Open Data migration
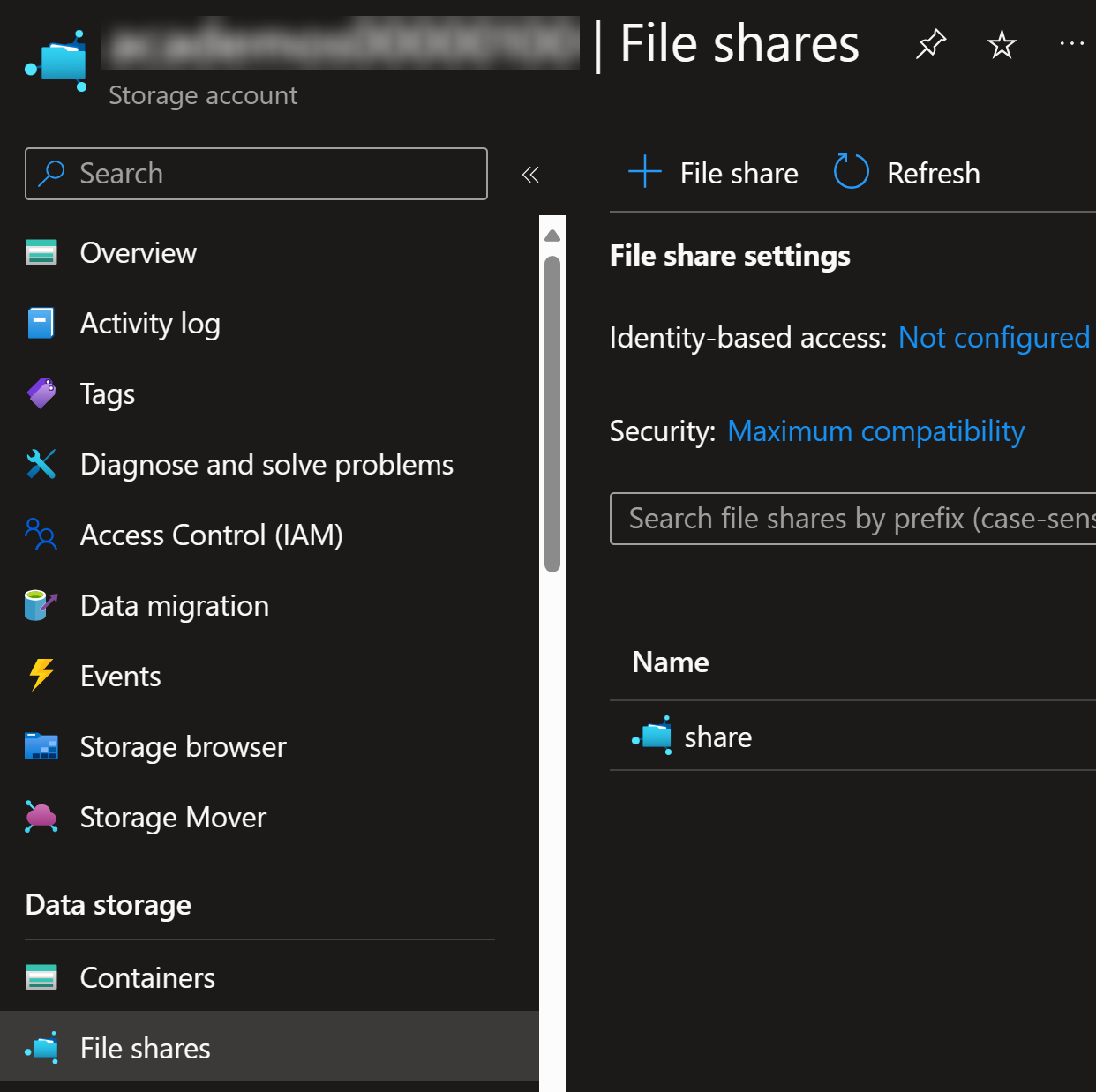 click(x=175, y=606)
